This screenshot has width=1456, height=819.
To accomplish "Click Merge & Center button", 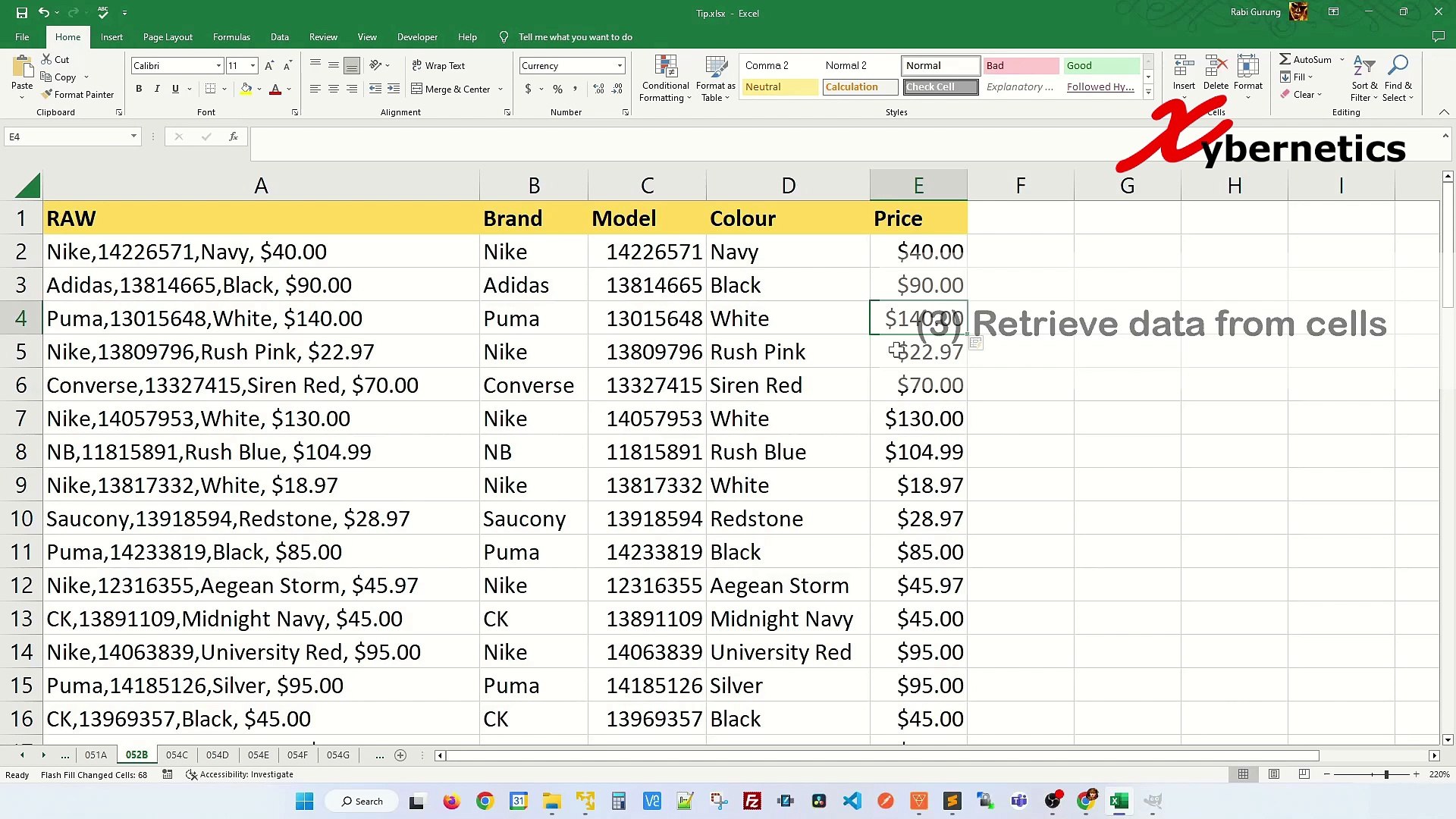I will 452,89.
